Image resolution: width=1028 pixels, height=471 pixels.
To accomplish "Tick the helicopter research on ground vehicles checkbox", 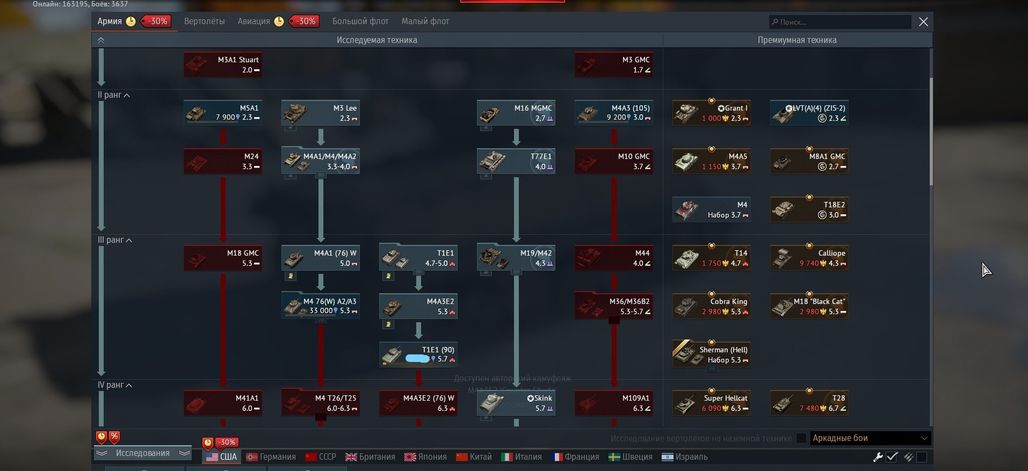I will (x=801, y=438).
